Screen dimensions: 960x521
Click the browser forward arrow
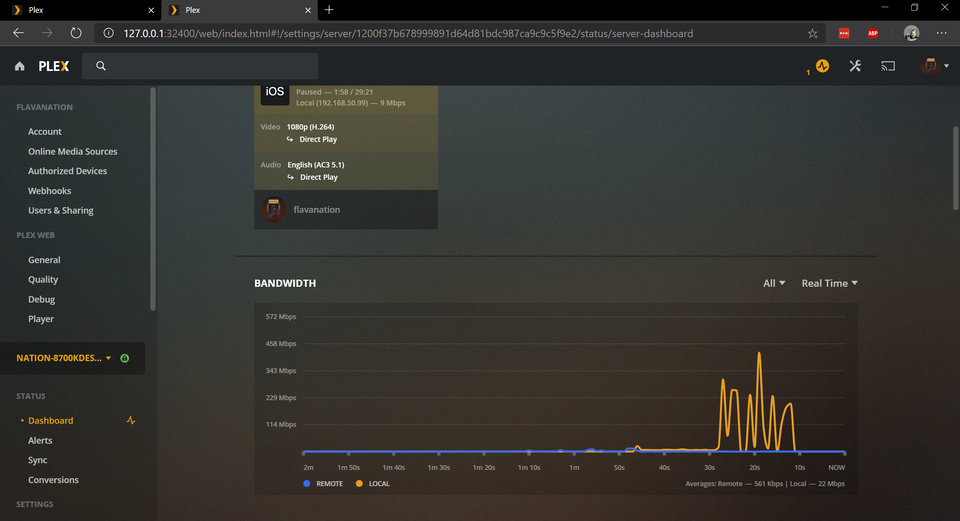pos(47,33)
